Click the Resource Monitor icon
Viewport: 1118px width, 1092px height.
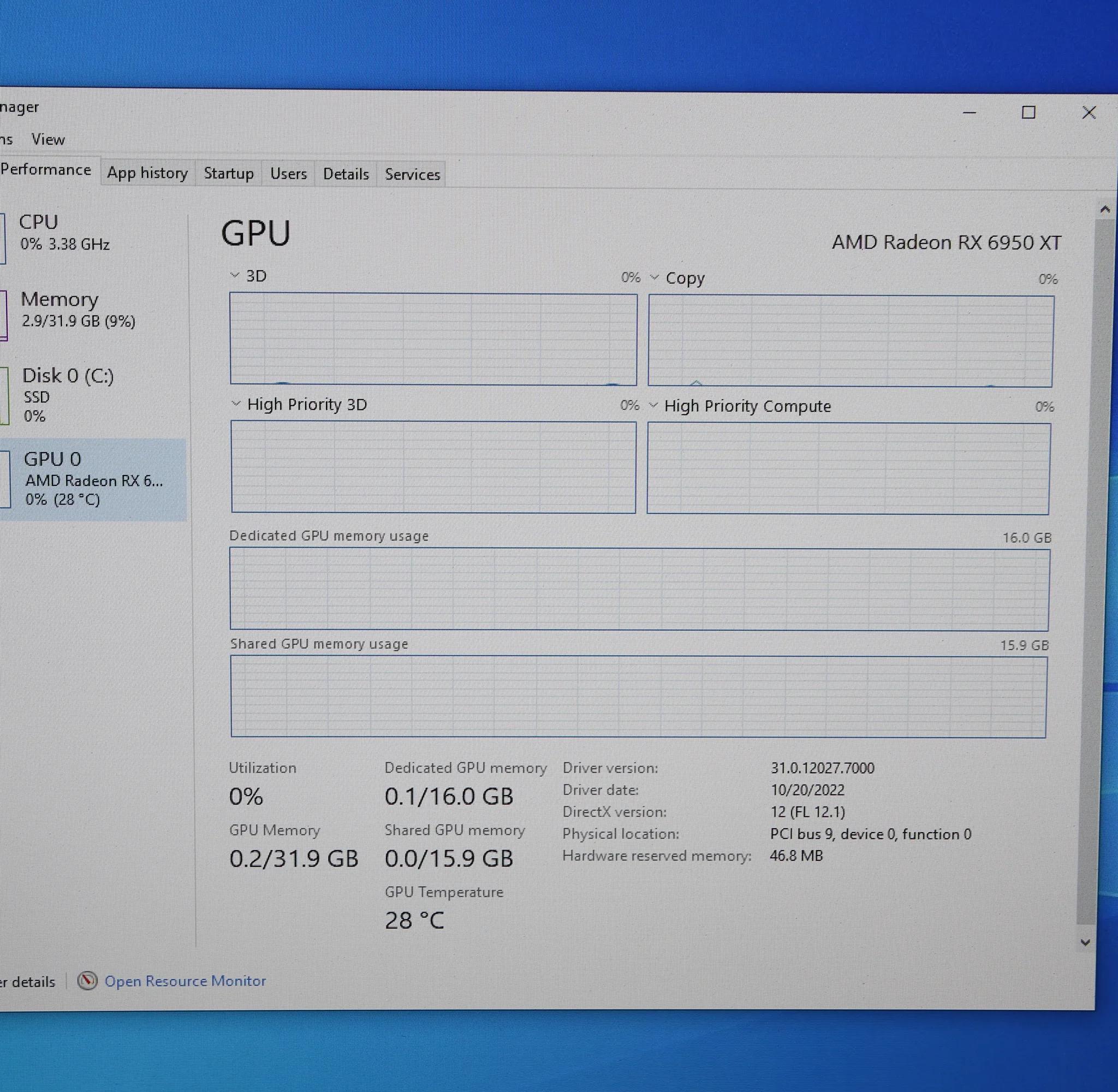[88, 980]
